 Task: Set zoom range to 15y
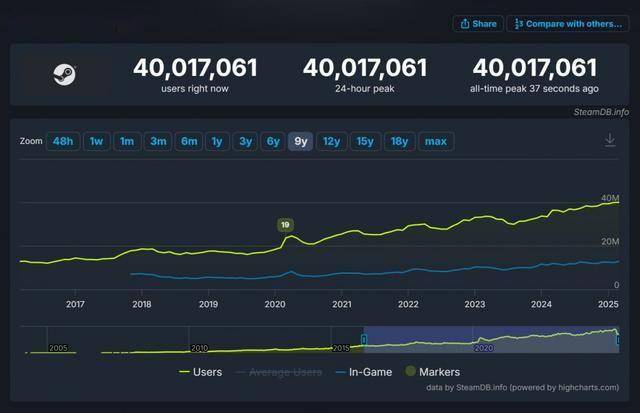pyautogui.click(x=365, y=141)
